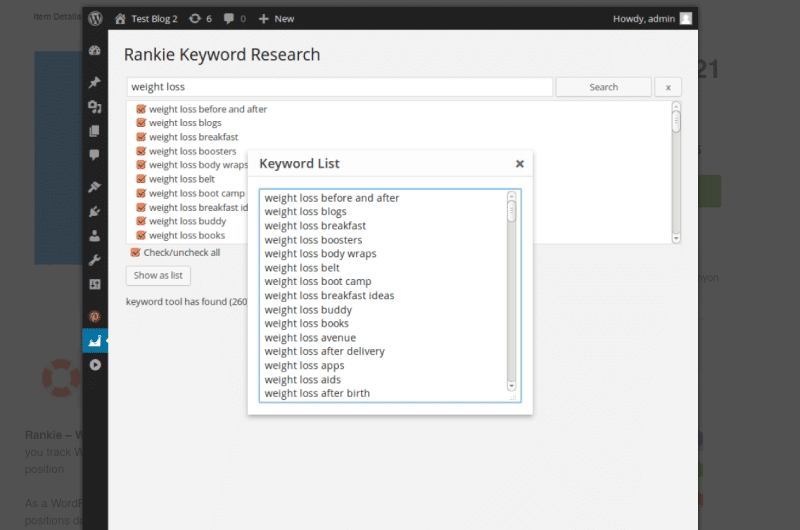Open the New content menu

click(x=284, y=19)
